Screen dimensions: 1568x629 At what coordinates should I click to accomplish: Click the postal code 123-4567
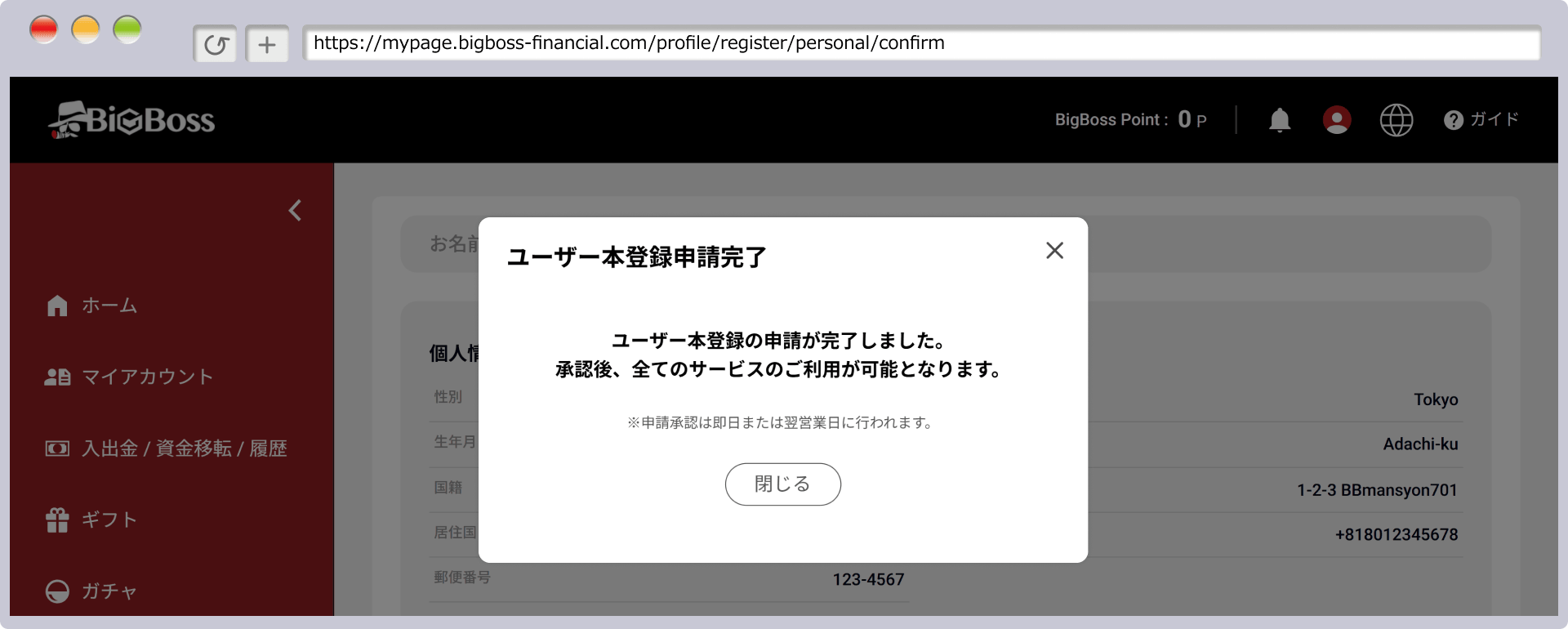coord(868,579)
